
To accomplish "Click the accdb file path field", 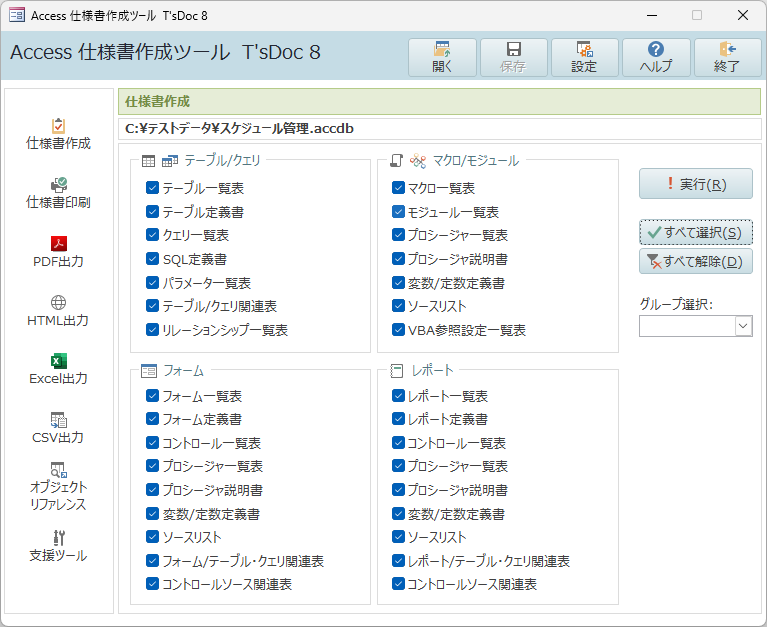I will coord(439,129).
